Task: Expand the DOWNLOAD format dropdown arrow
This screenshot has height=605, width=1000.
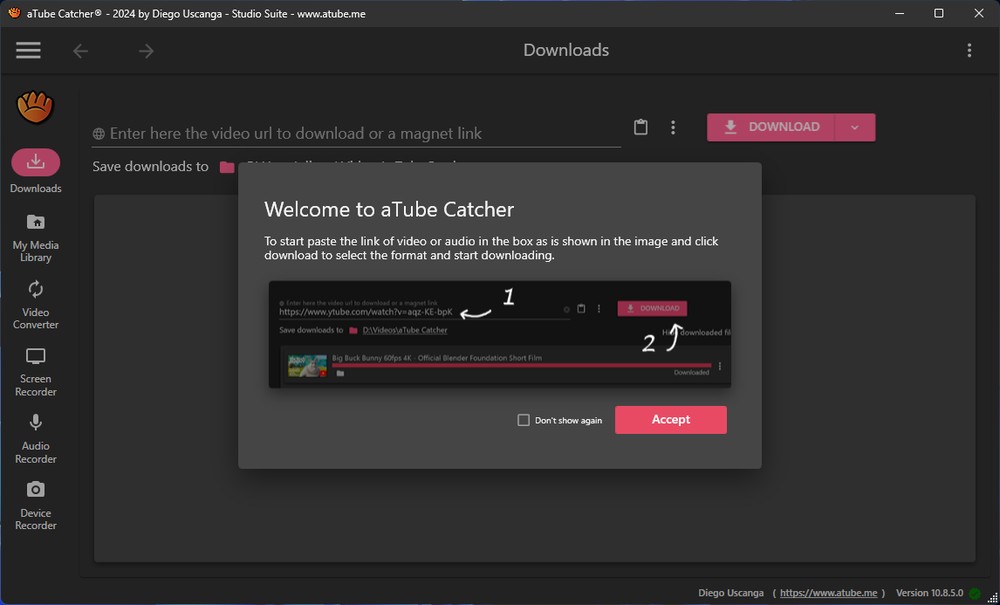Action: click(x=855, y=127)
